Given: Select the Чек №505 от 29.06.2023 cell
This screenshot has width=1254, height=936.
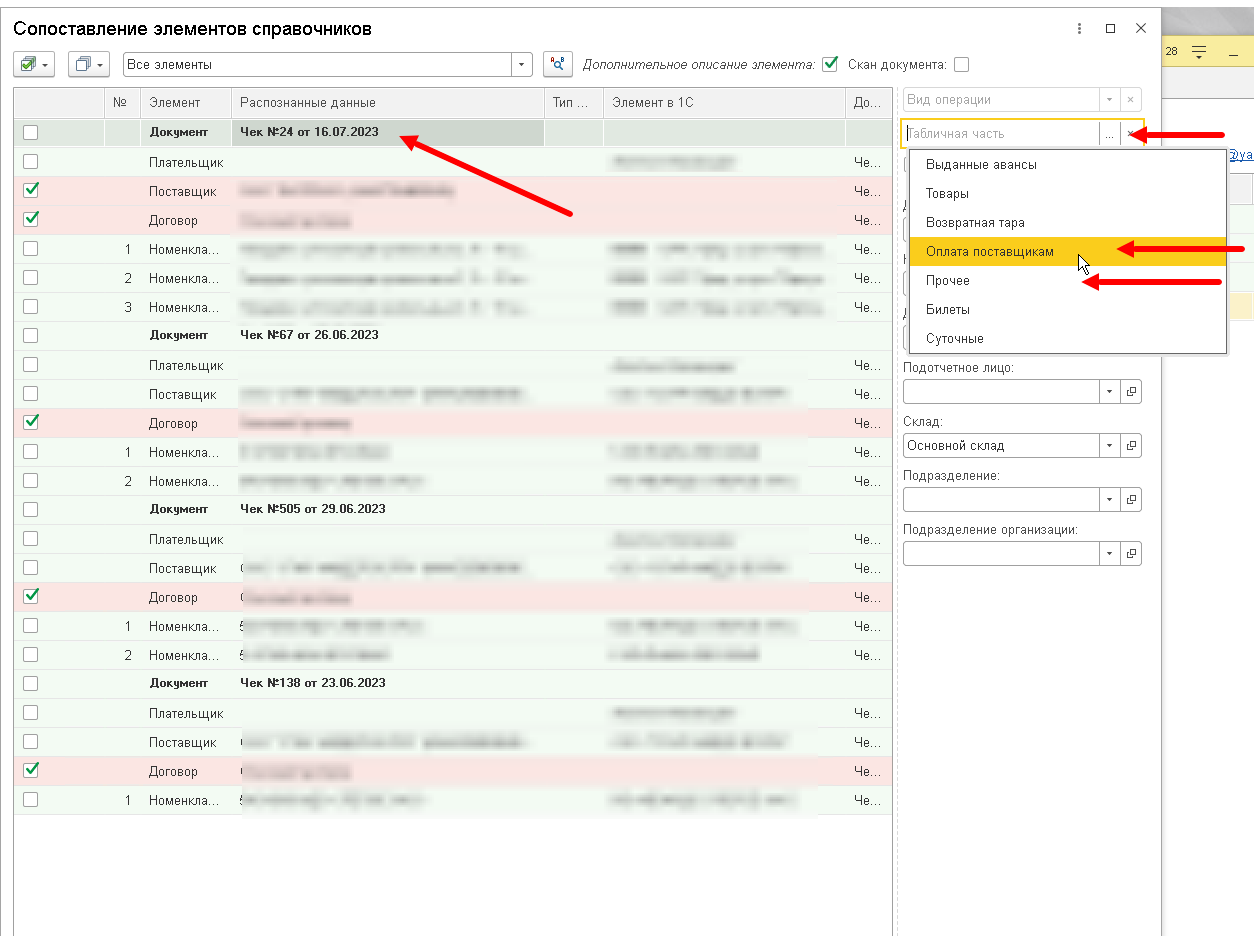Looking at the screenshot, I should [388, 509].
